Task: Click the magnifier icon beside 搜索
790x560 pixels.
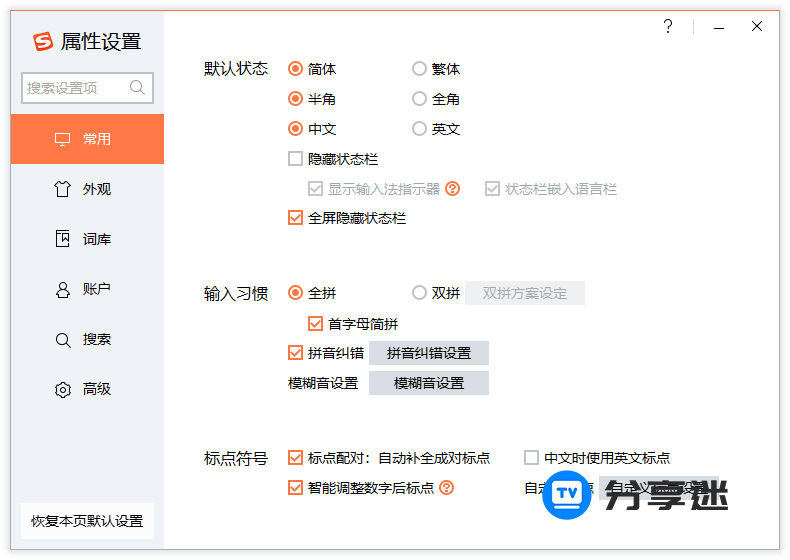Action: pos(62,340)
